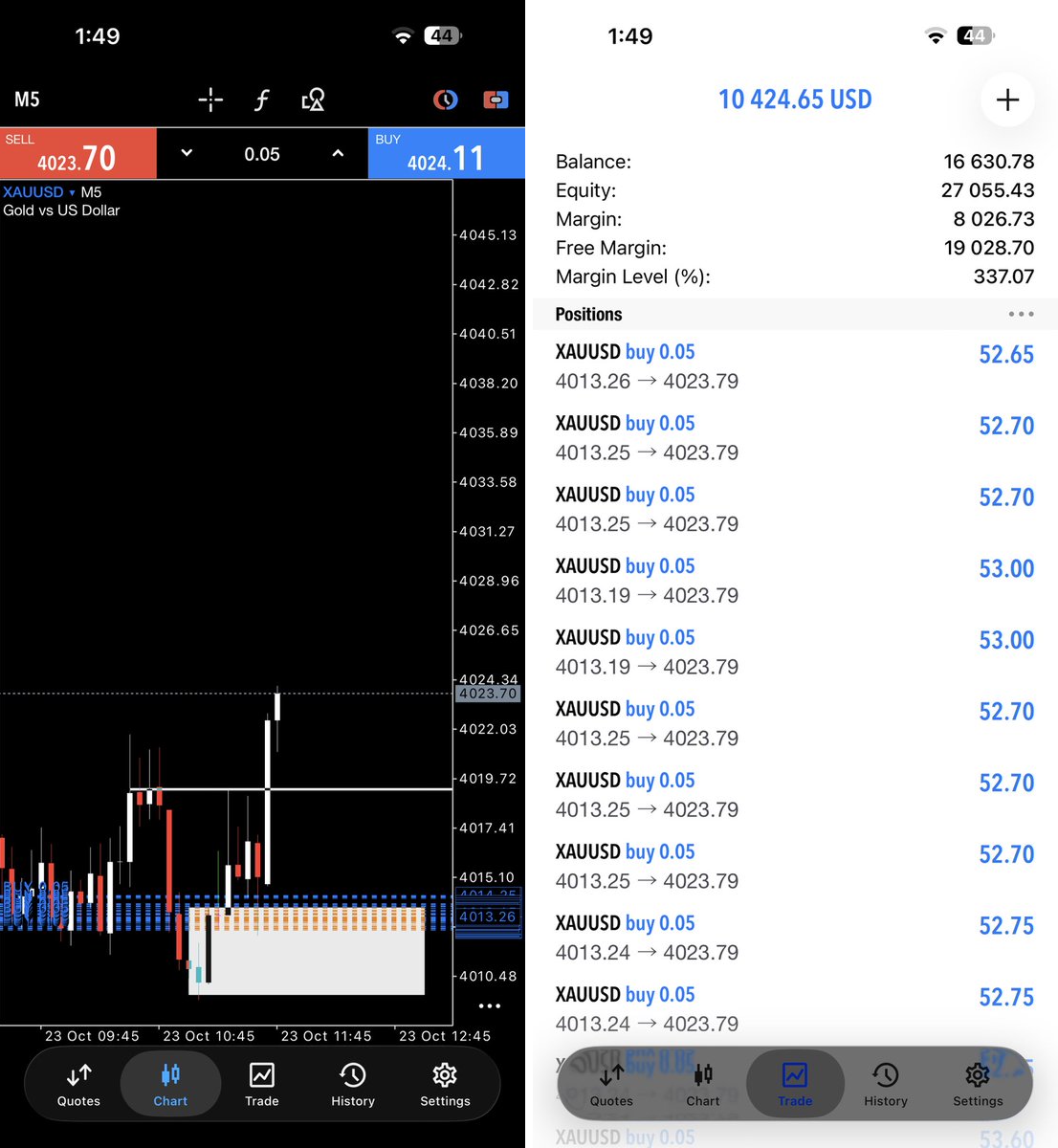Tap the Free Margin value 19 028.70
The image size is (1058, 1148).
[x=988, y=248]
